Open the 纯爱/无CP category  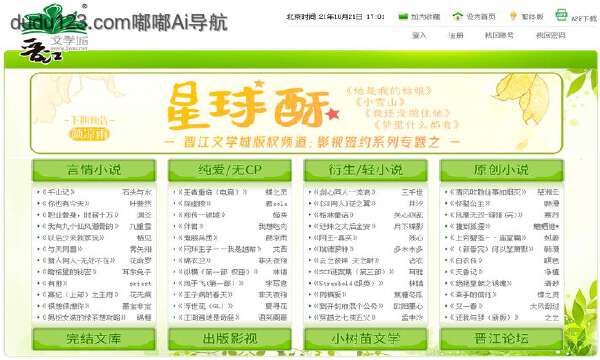230,170
